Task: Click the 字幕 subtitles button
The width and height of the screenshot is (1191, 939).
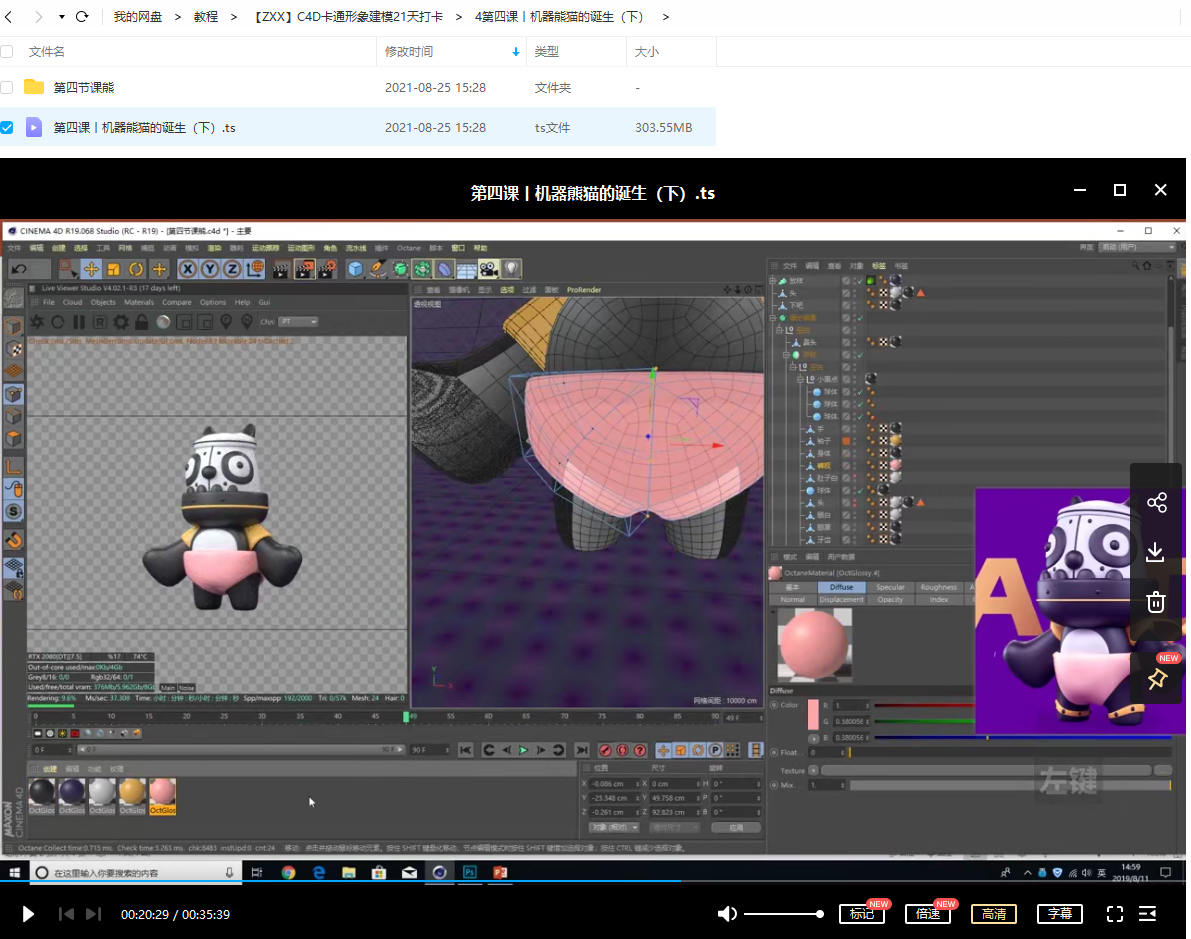Action: tap(1060, 914)
